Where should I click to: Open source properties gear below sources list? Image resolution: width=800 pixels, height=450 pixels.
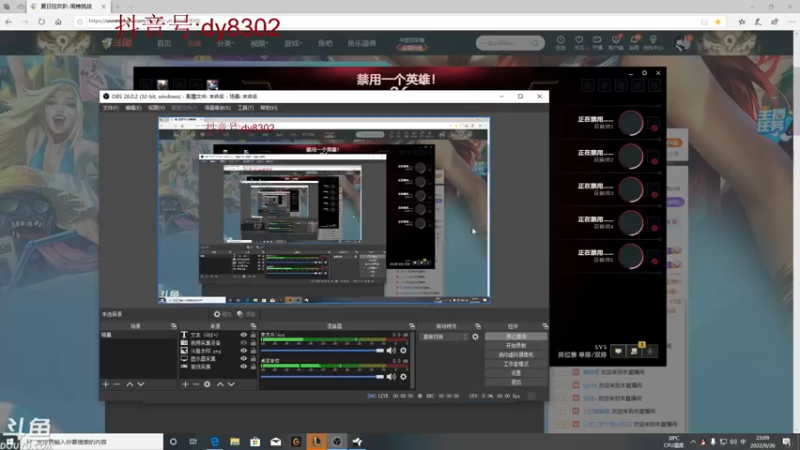pos(207,384)
